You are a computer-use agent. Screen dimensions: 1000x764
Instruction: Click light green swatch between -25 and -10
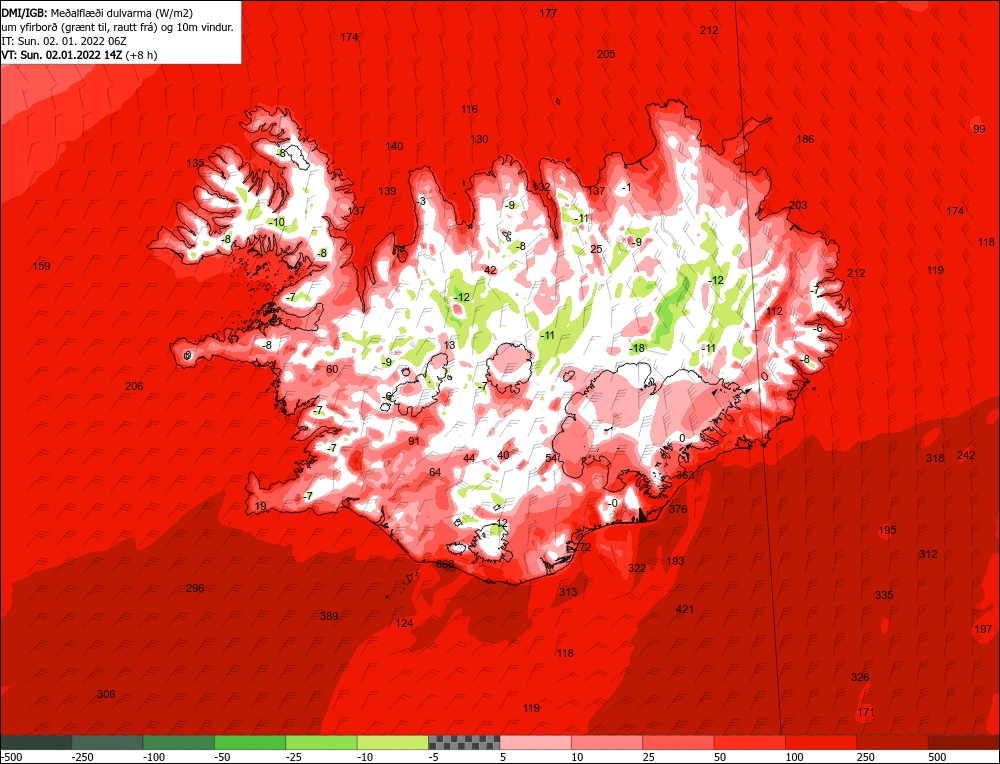(322, 742)
